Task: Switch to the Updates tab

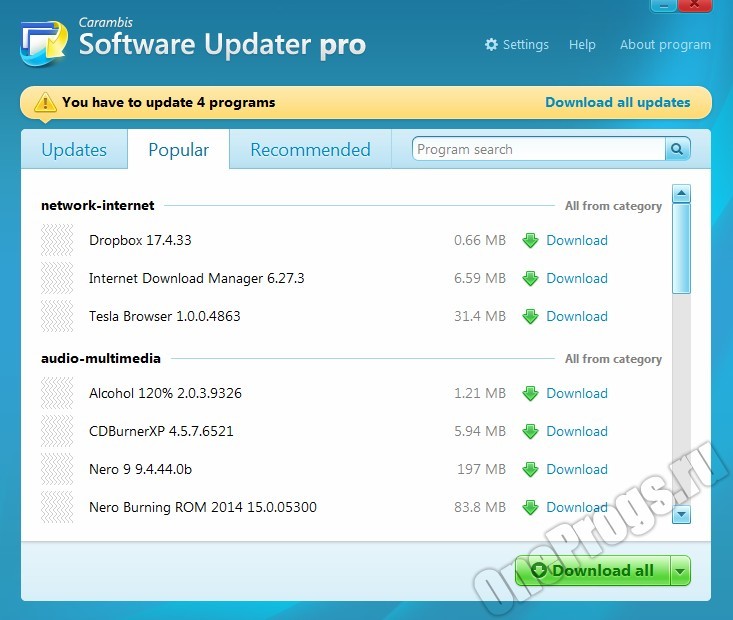Action: [74, 150]
